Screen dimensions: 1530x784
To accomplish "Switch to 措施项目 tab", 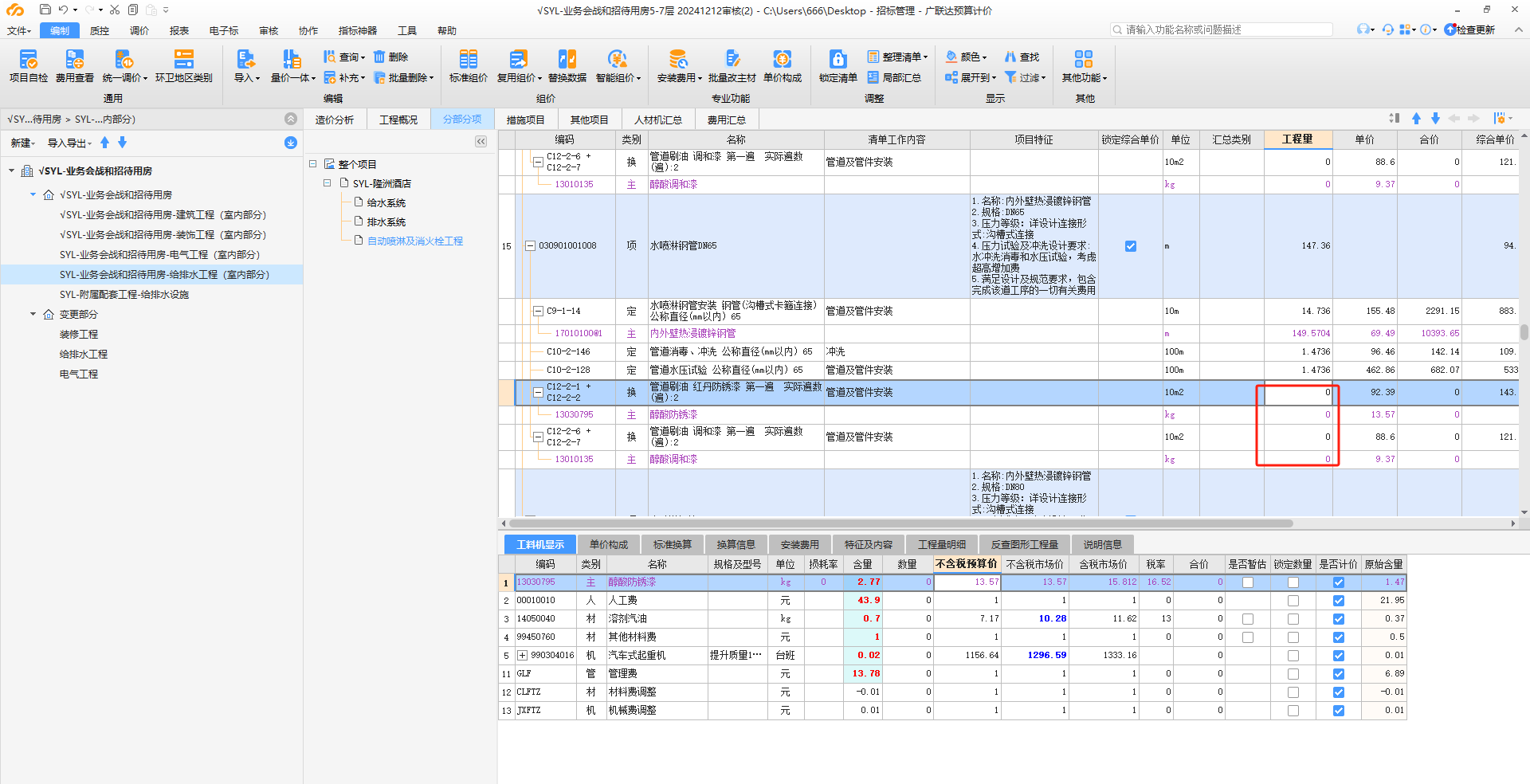I will [526, 120].
